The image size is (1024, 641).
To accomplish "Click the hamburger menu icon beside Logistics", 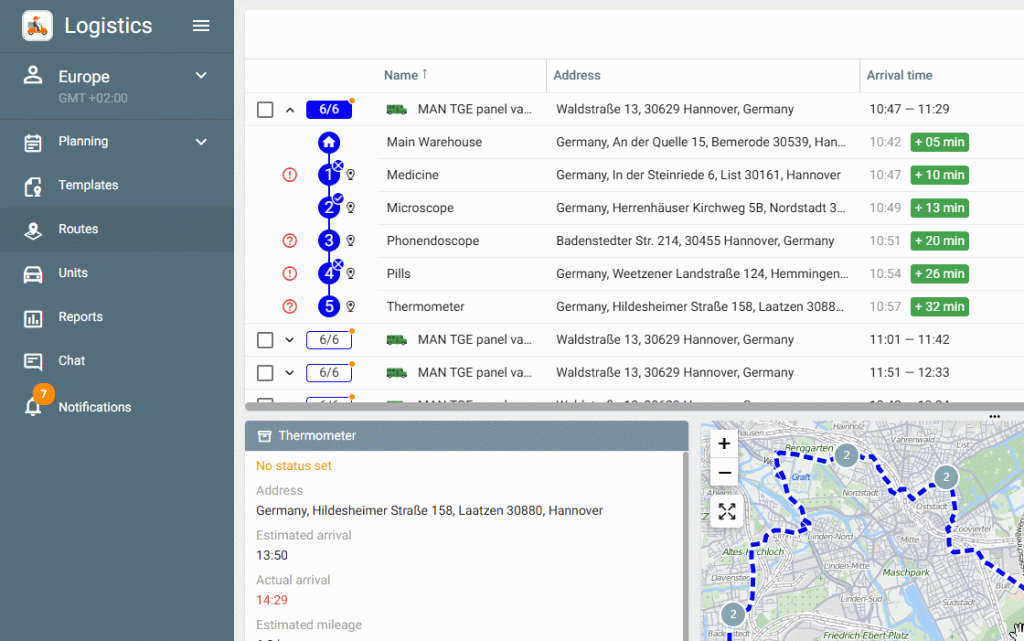I will pos(201,26).
